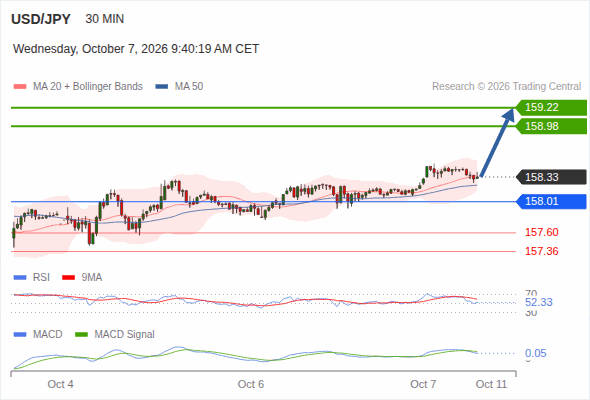Open the Research Trading Central copyright text

click(506, 87)
